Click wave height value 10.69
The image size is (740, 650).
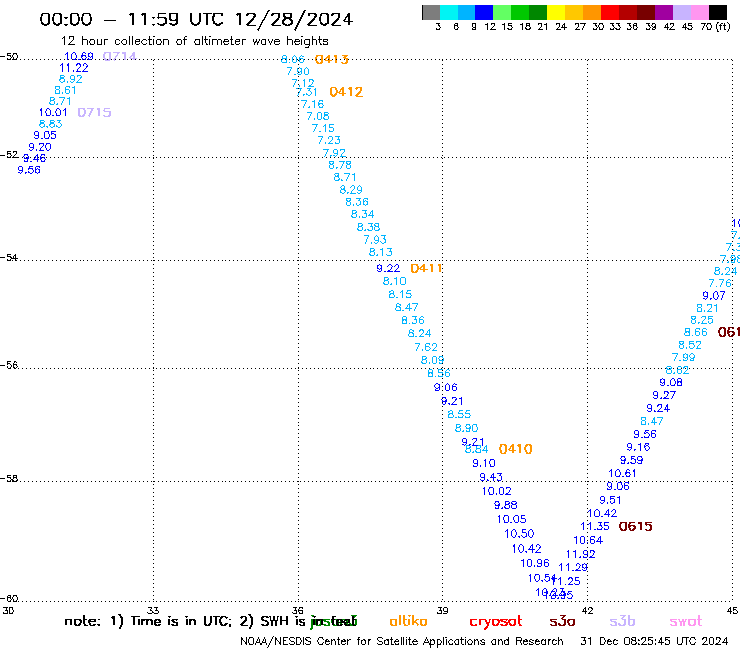click(x=79, y=56)
